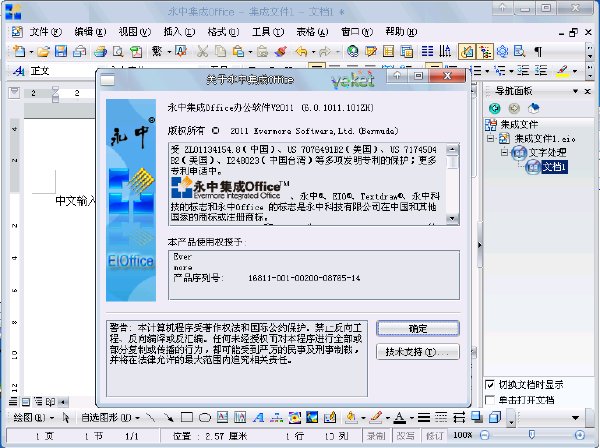600x448 pixels.
Task: Insert WordArt with the slanted A icon
Action: coord(259,417)
